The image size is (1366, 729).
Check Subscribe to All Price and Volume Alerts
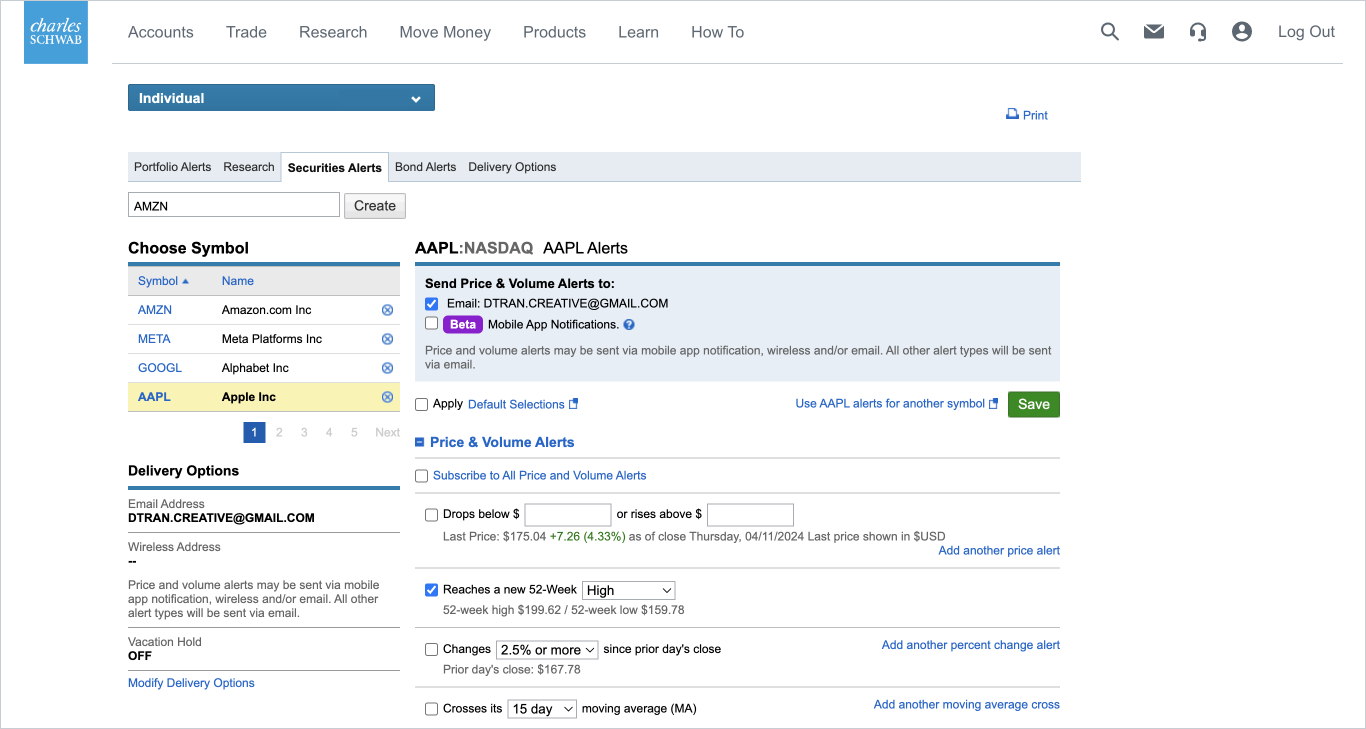click(422, 476)
